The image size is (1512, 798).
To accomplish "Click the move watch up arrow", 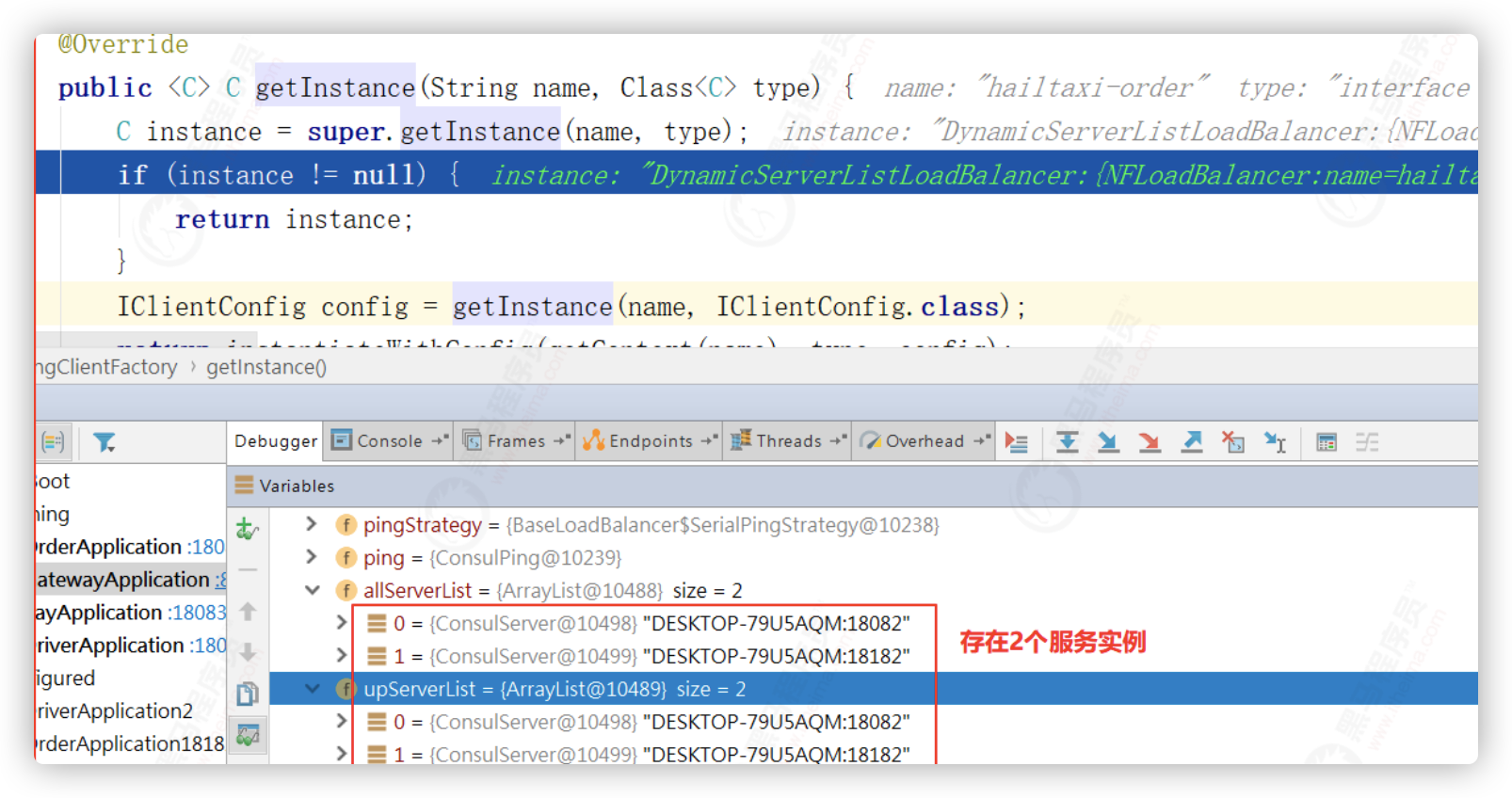I will [248, 612].
